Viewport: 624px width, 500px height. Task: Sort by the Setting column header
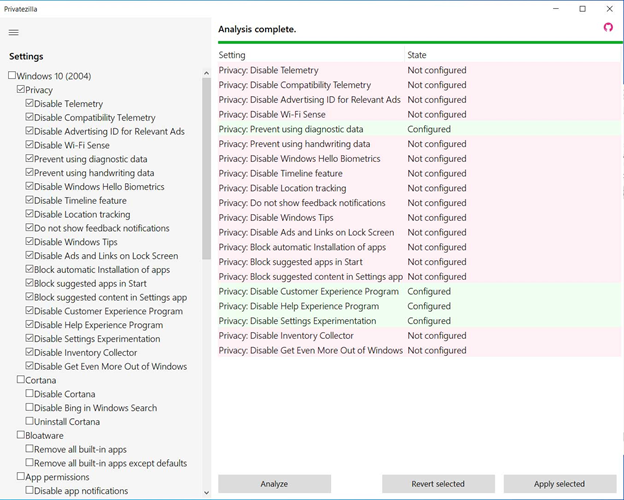click(x=310, y=55)
